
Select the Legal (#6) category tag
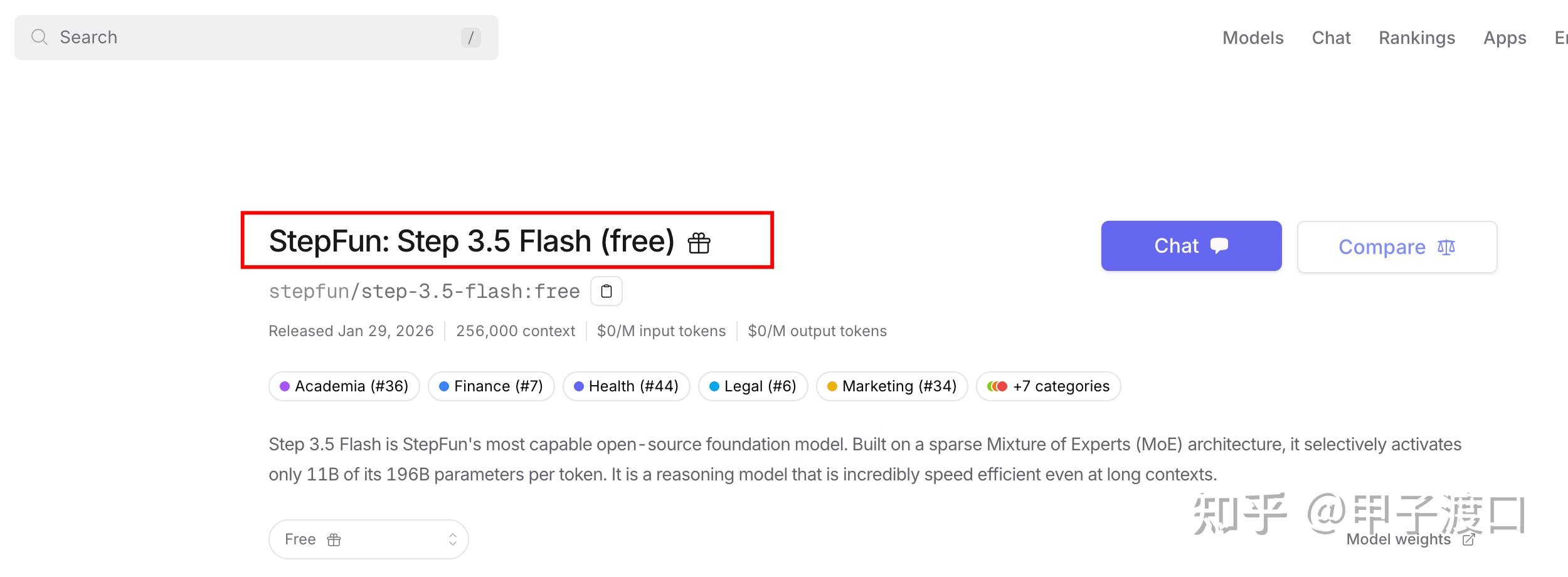pyautogui.click(x=753, y=386)
